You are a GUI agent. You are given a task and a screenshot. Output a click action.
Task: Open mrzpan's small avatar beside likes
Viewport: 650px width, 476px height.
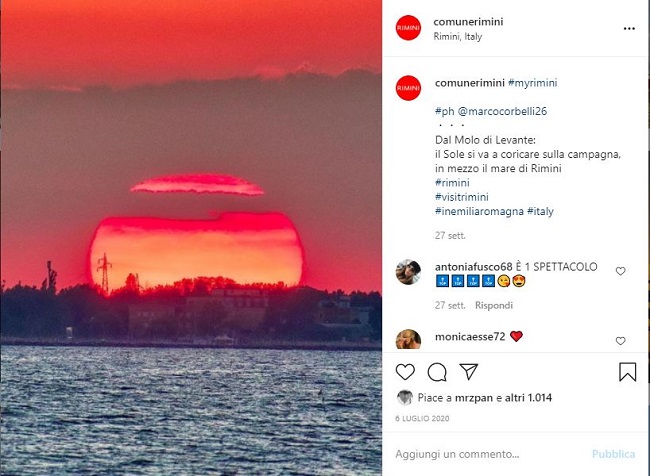click(x=405, y=397)
